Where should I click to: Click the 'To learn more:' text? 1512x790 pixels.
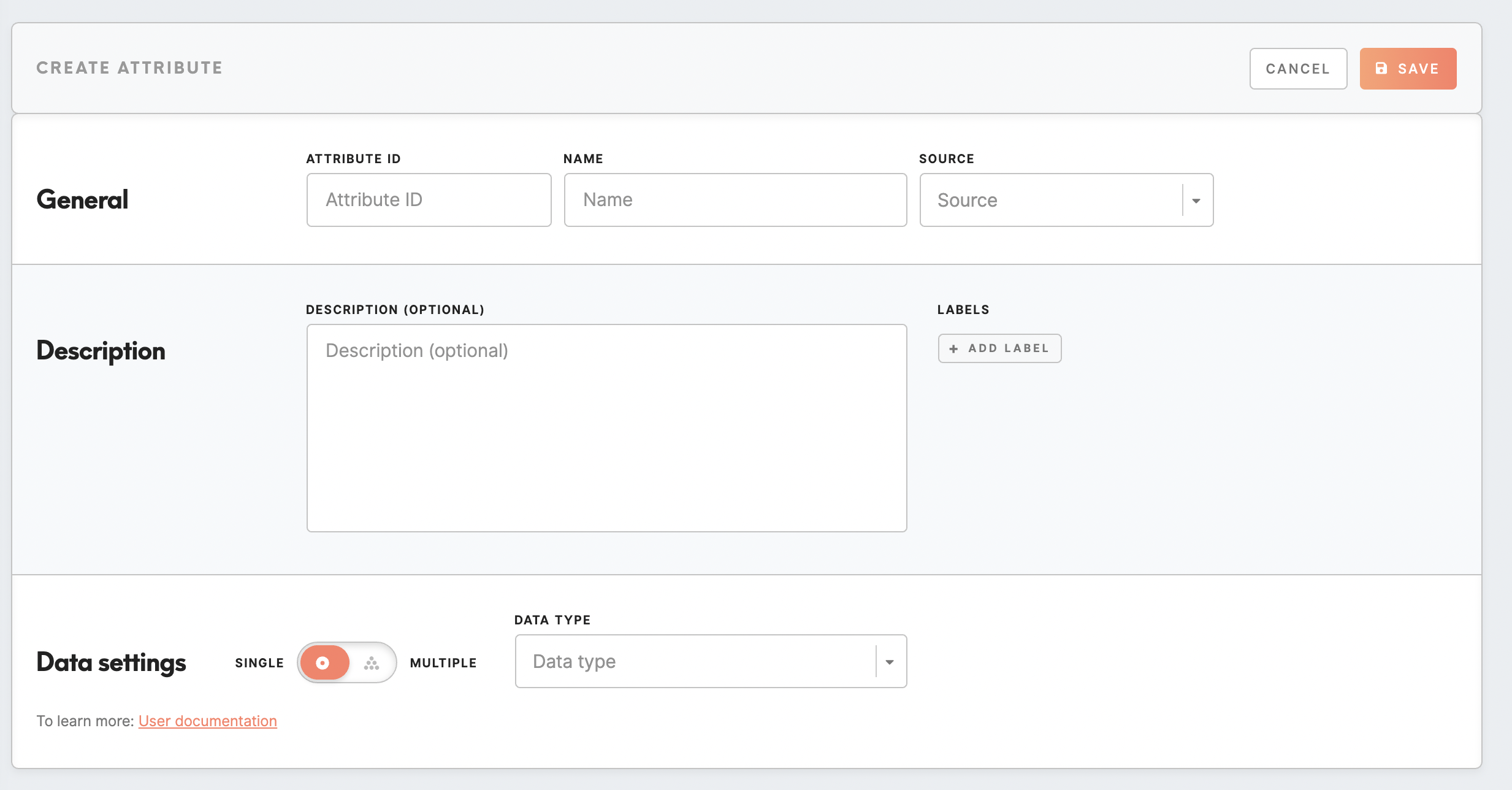pyautogui.click(x=85, y=721)
